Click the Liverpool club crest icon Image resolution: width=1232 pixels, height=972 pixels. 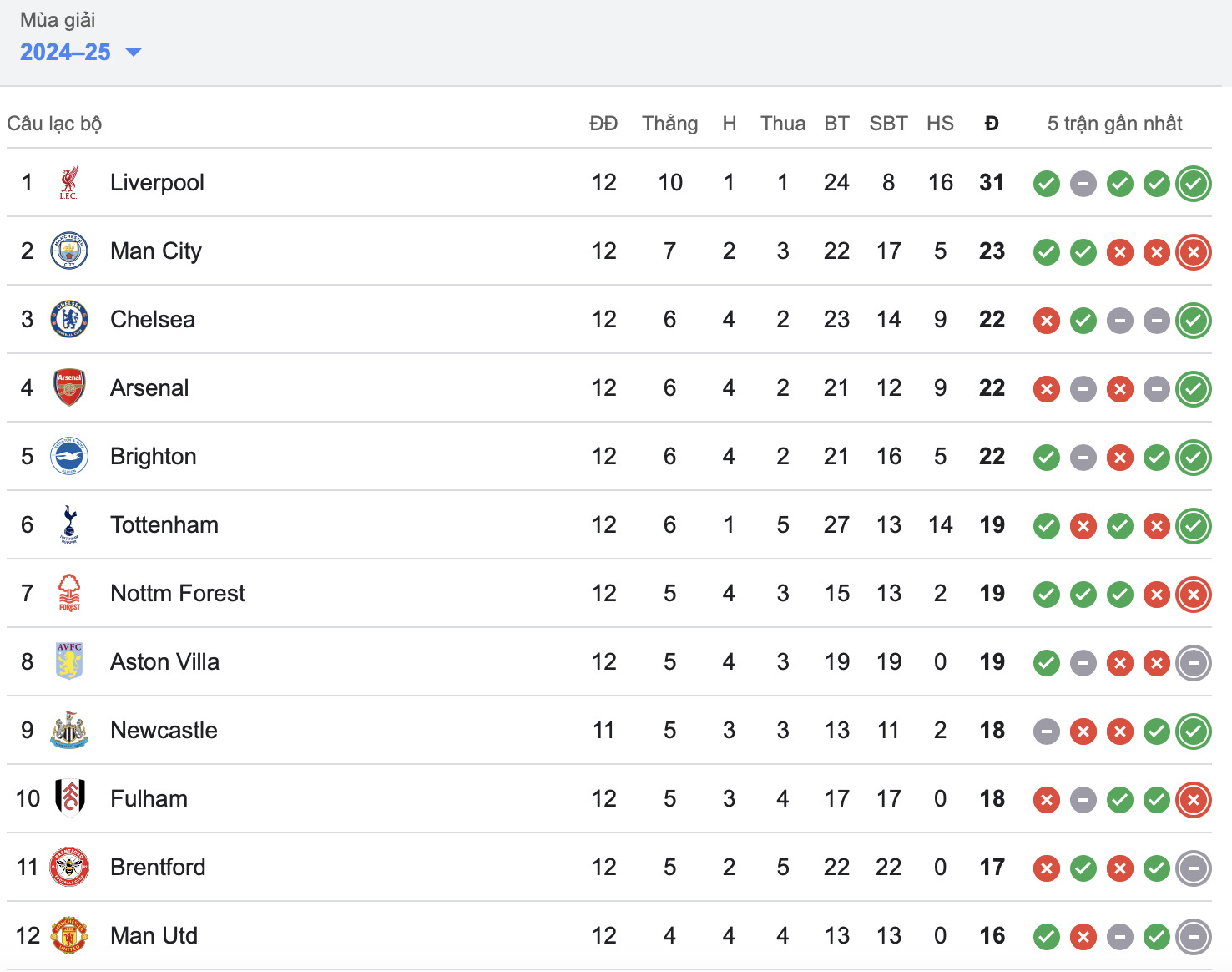coord(70,183)
